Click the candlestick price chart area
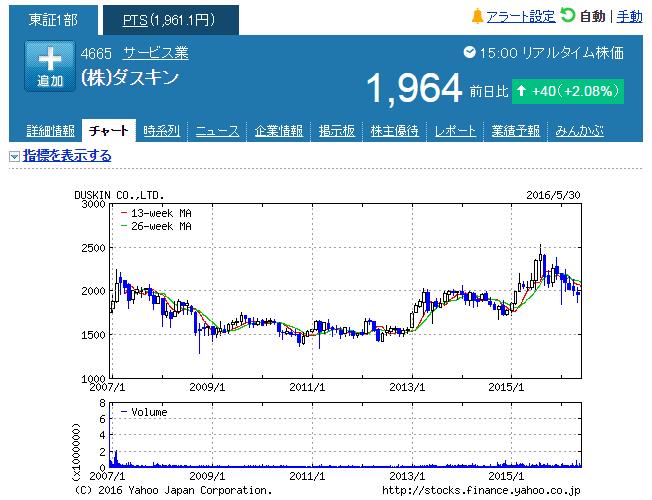652x500 pixels. point(346,291)
